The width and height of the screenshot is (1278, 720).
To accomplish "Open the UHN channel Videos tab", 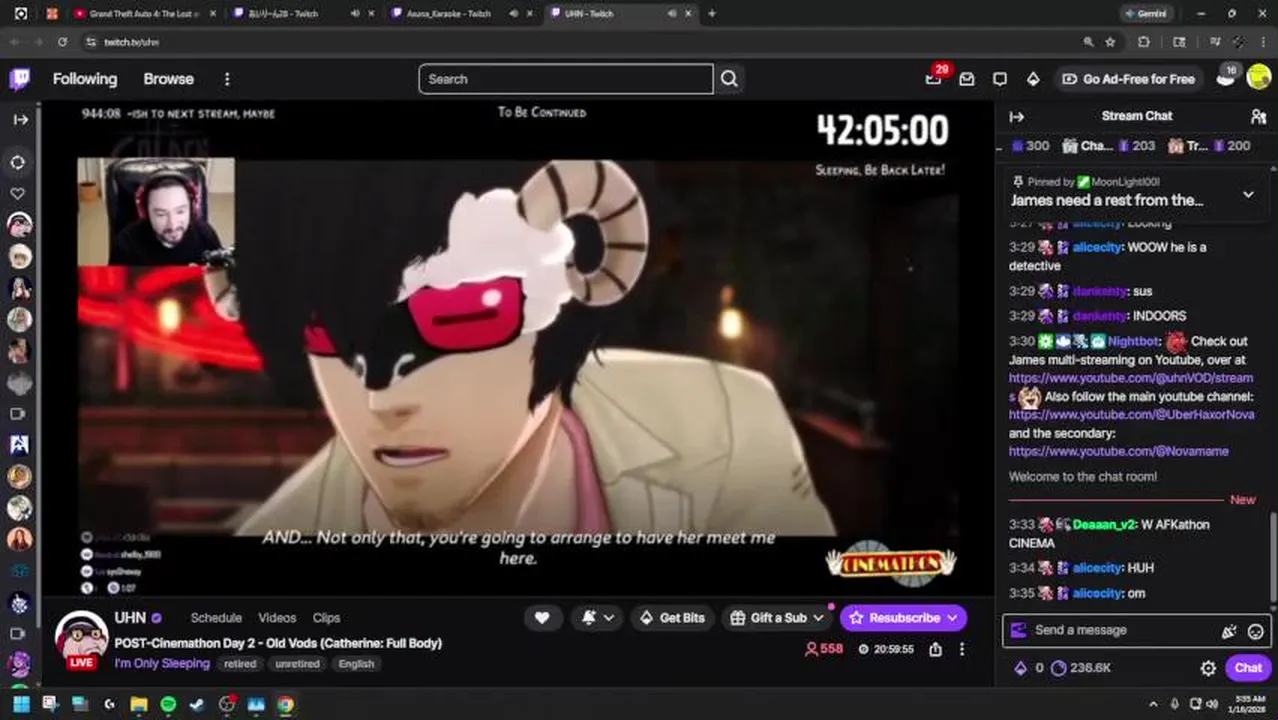I will pos(277,618).
